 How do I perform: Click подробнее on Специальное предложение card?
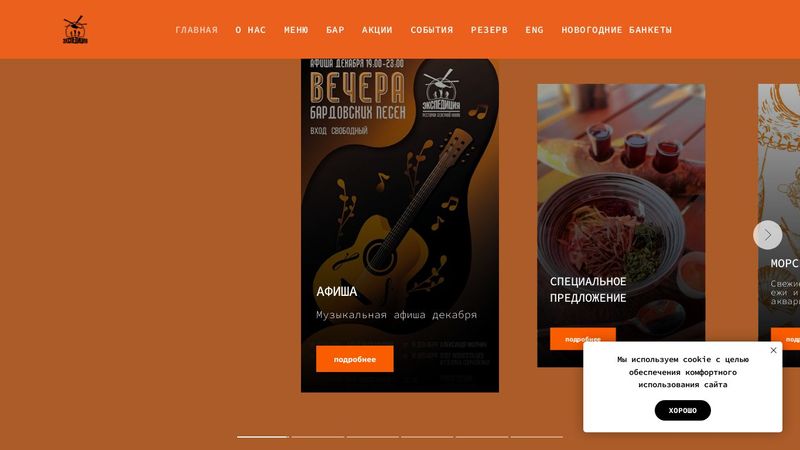coord(583,338)
